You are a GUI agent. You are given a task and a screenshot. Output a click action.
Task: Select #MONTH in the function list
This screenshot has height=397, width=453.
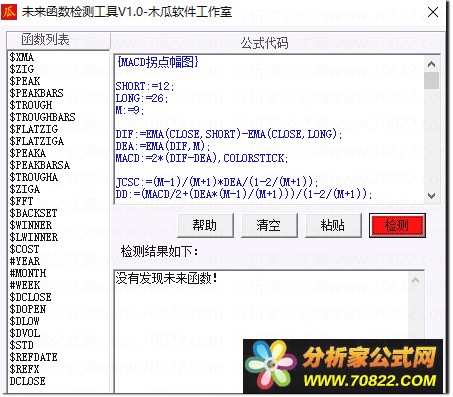[x=28, y=273]
